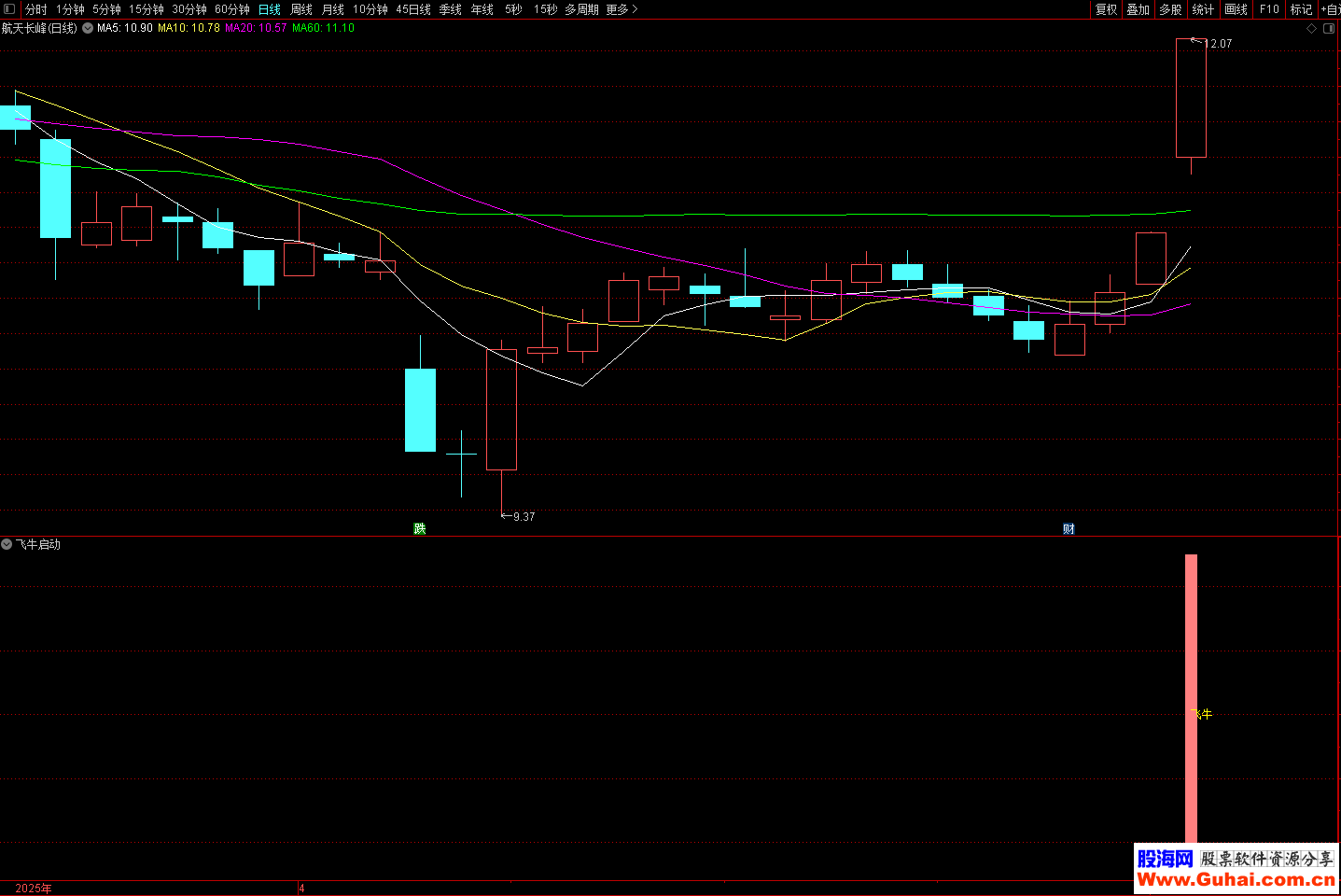Click the MA60: 11.10 label
This screenshot has height=896, width=1341.
(x=323, y=28)
